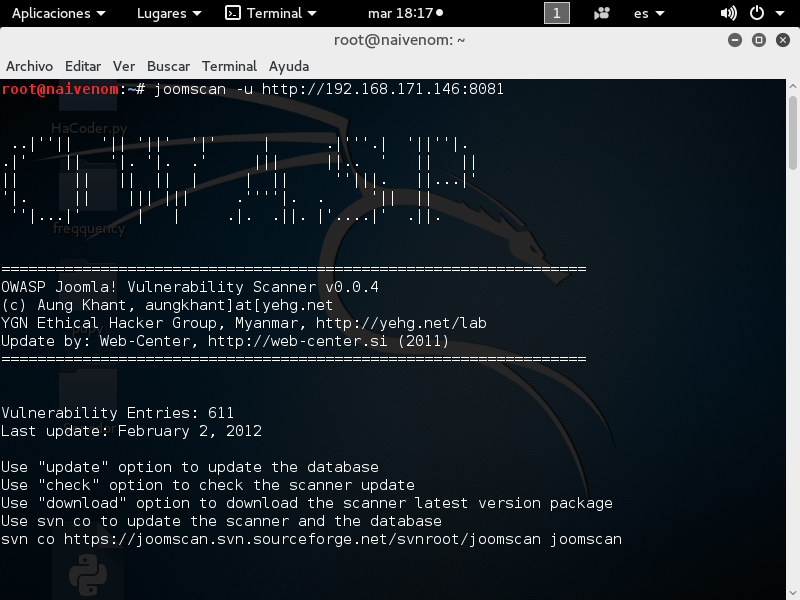Click the Use "update" option line
Viewport: 800px width, 600px height.
190,467
